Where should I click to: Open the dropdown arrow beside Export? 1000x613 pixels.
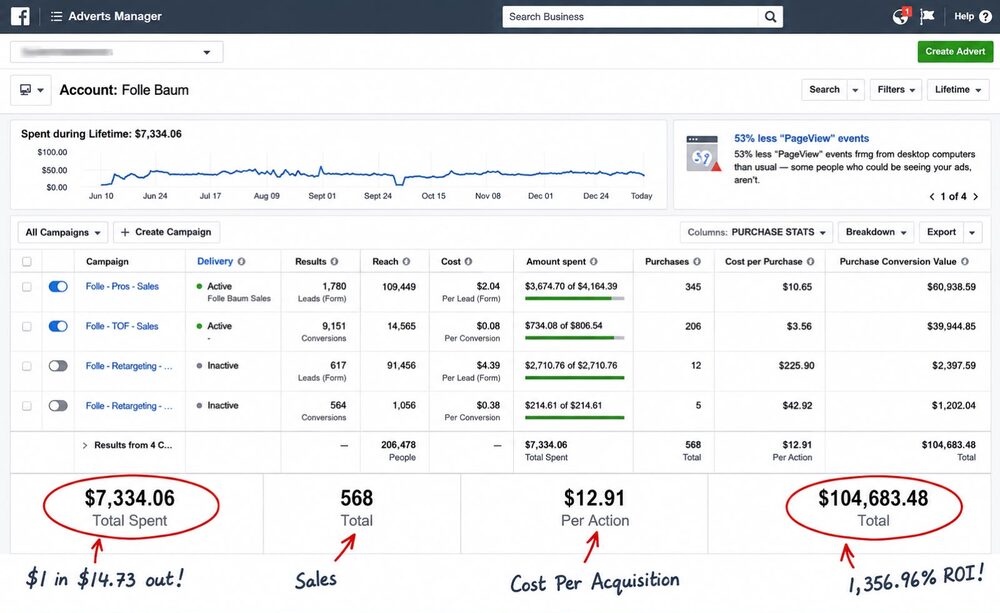973,232
